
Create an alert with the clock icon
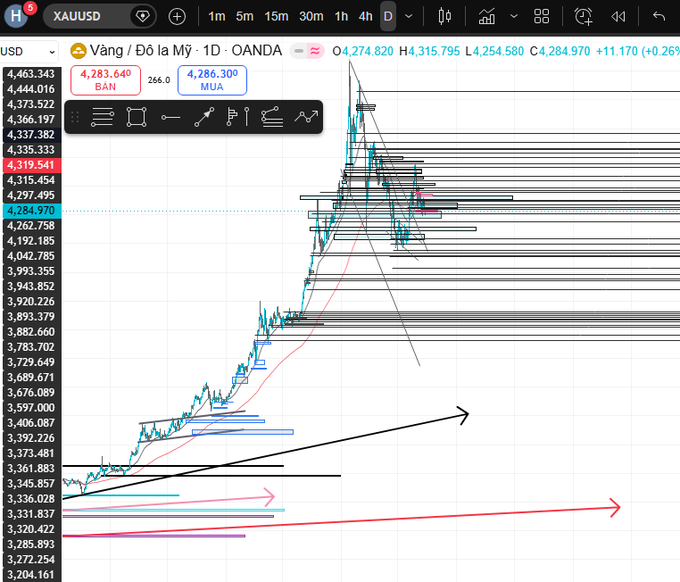coord(583,16)
